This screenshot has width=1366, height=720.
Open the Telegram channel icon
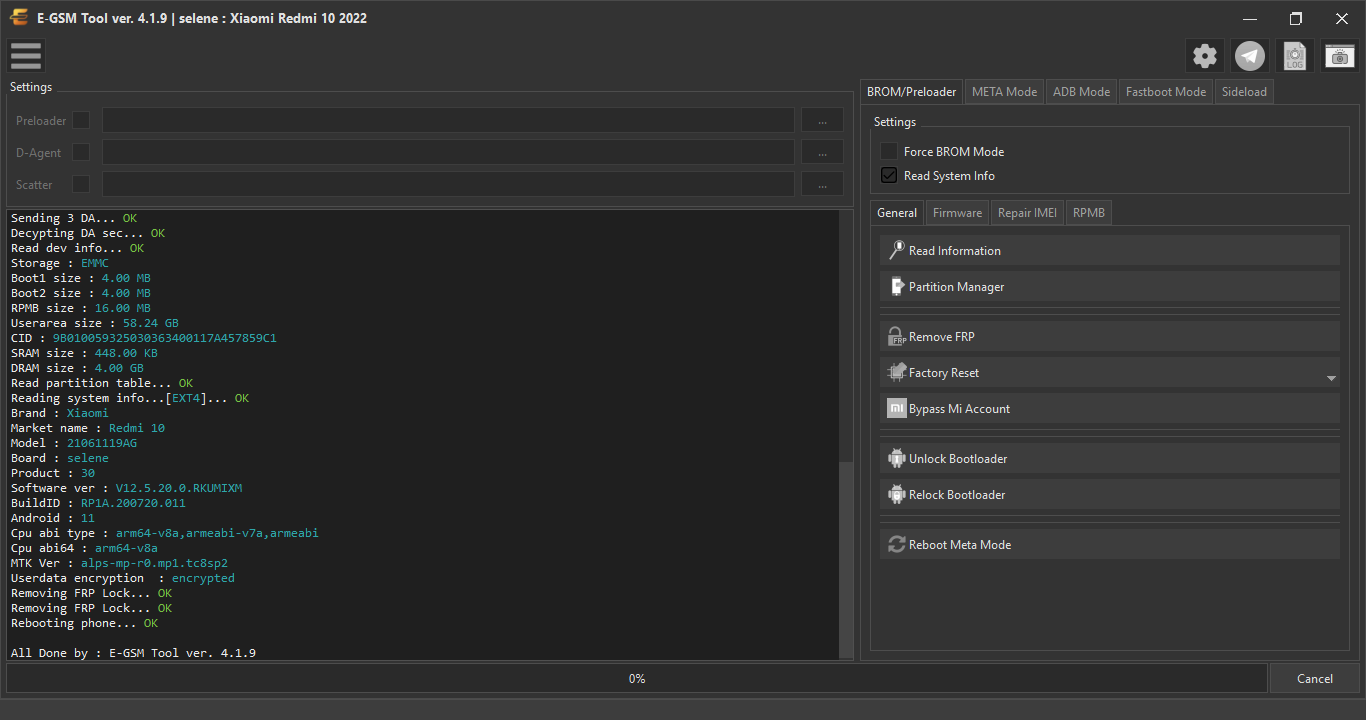tap(1250, 56)
